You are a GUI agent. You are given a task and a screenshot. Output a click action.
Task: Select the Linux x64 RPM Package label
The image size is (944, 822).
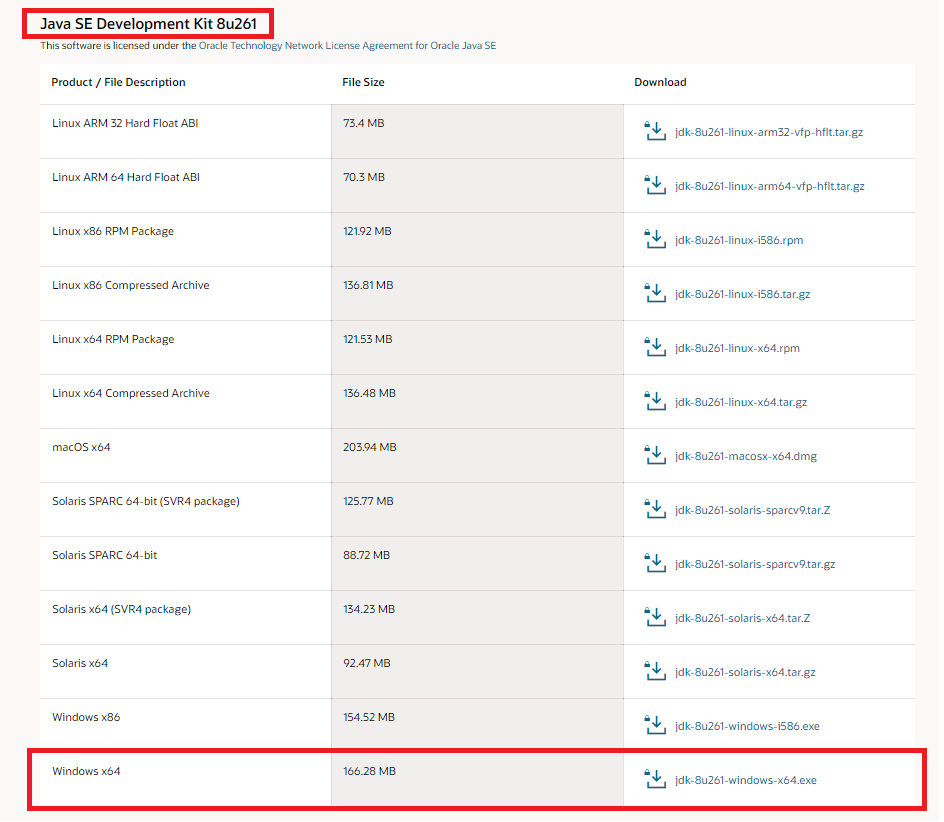[113, 340]
